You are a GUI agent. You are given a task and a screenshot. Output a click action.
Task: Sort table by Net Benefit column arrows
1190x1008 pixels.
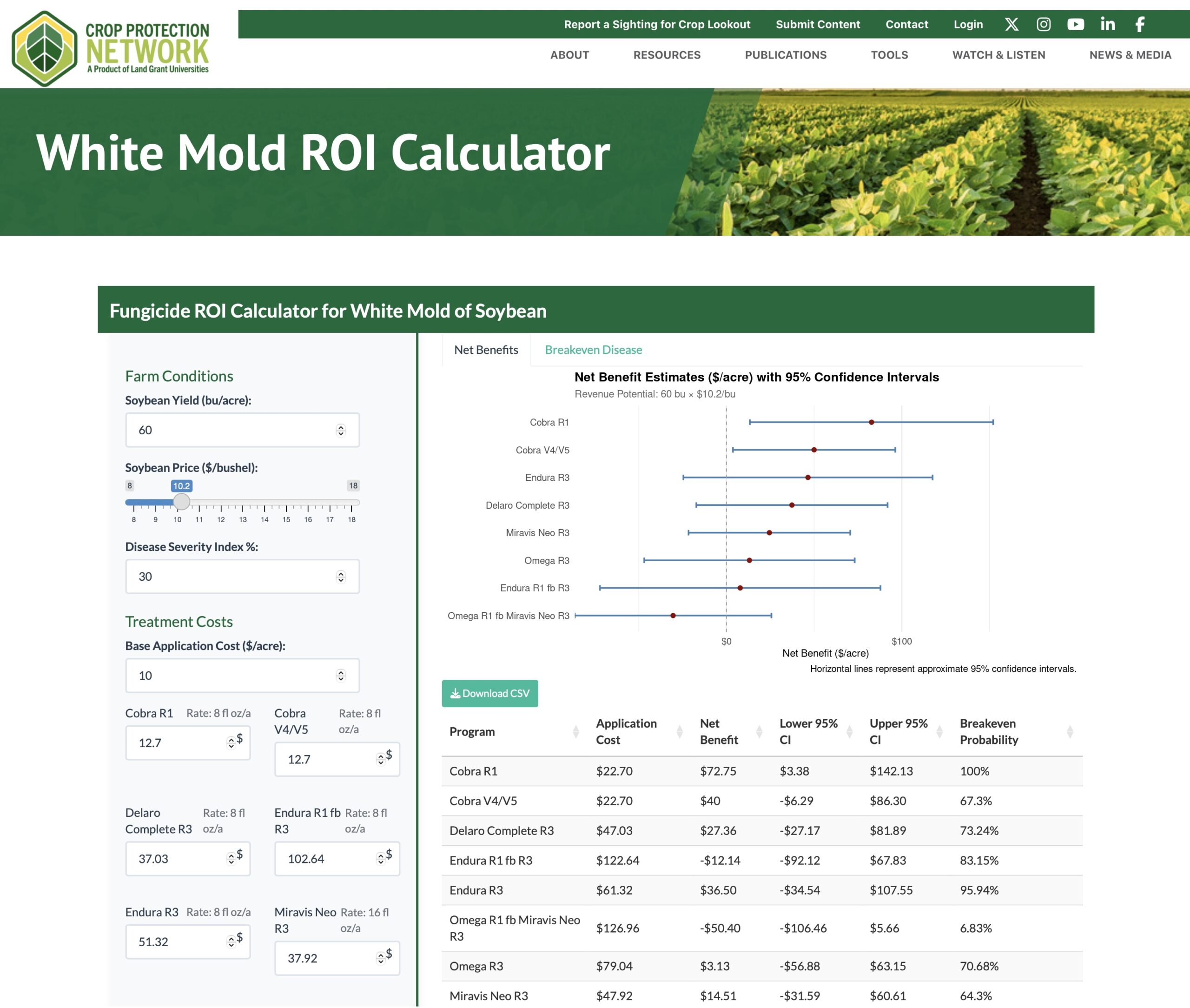pyautogui.click(x=760, y=732)
